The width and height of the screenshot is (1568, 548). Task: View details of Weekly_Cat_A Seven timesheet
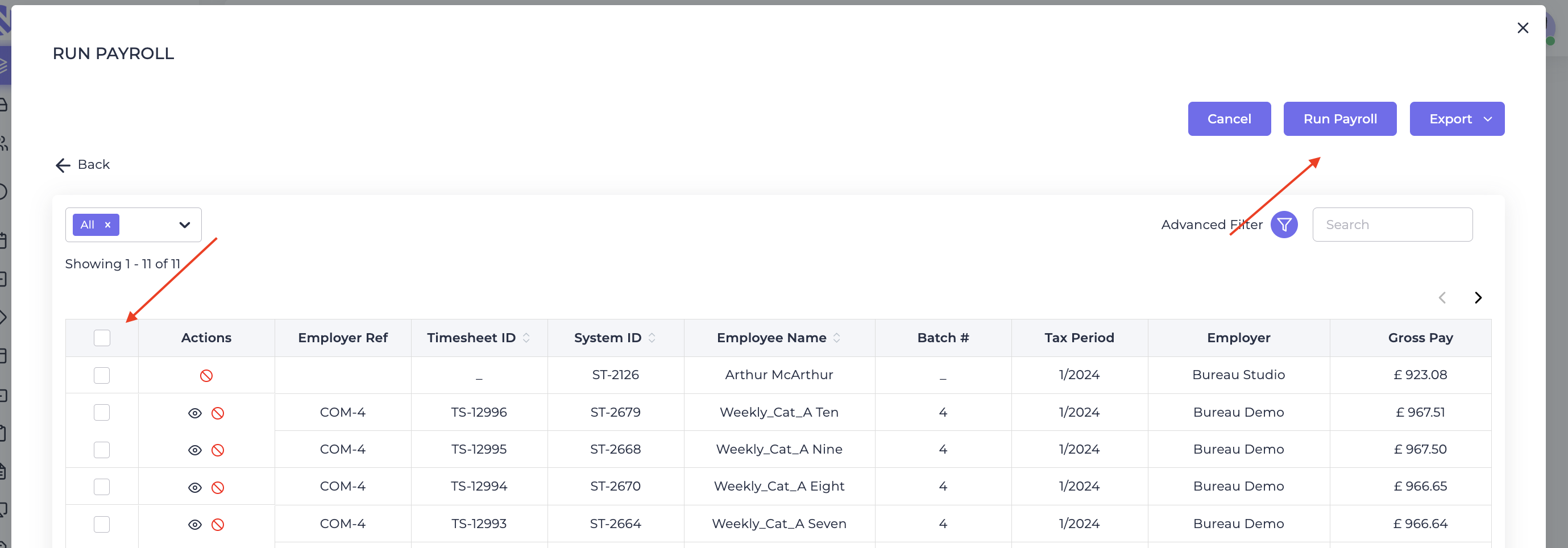(x=195, y=525)
